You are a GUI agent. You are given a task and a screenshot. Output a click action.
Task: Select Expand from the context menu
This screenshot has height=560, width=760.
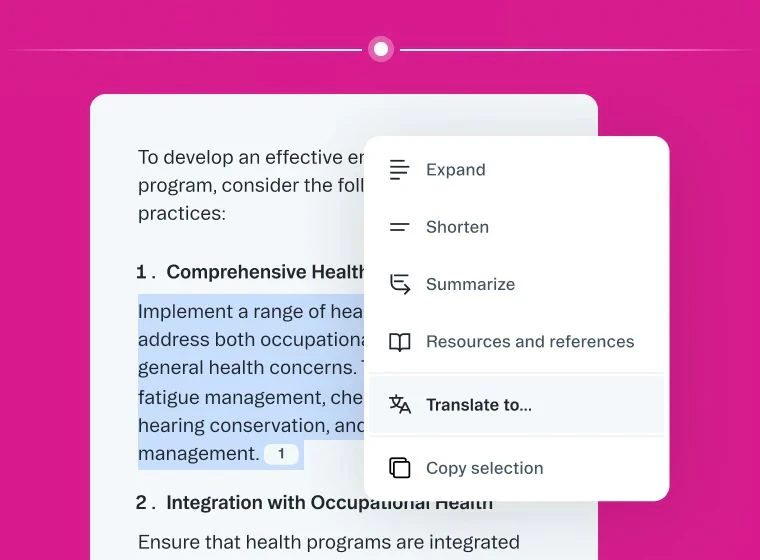517,170
